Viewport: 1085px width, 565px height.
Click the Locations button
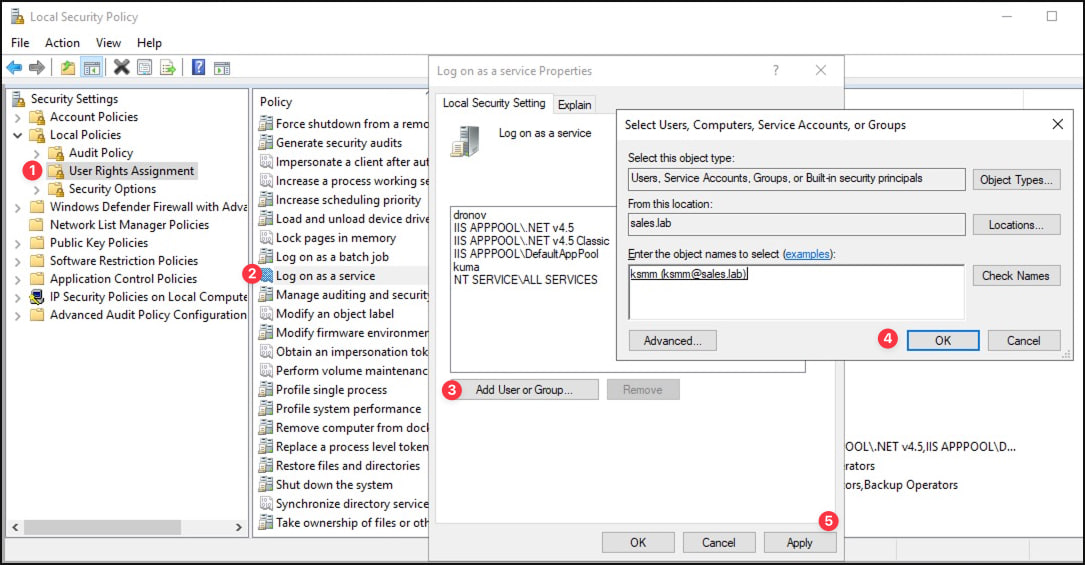[x=1016, y=225]
